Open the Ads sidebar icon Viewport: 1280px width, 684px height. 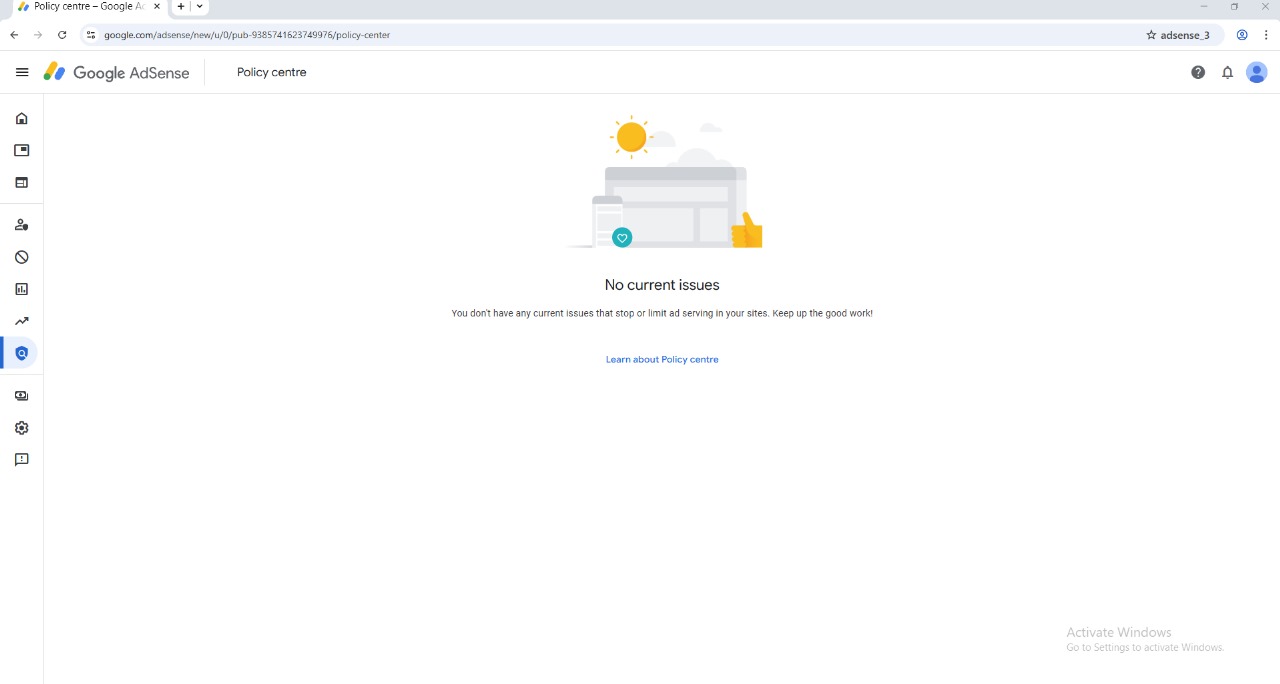pos(22,151)
